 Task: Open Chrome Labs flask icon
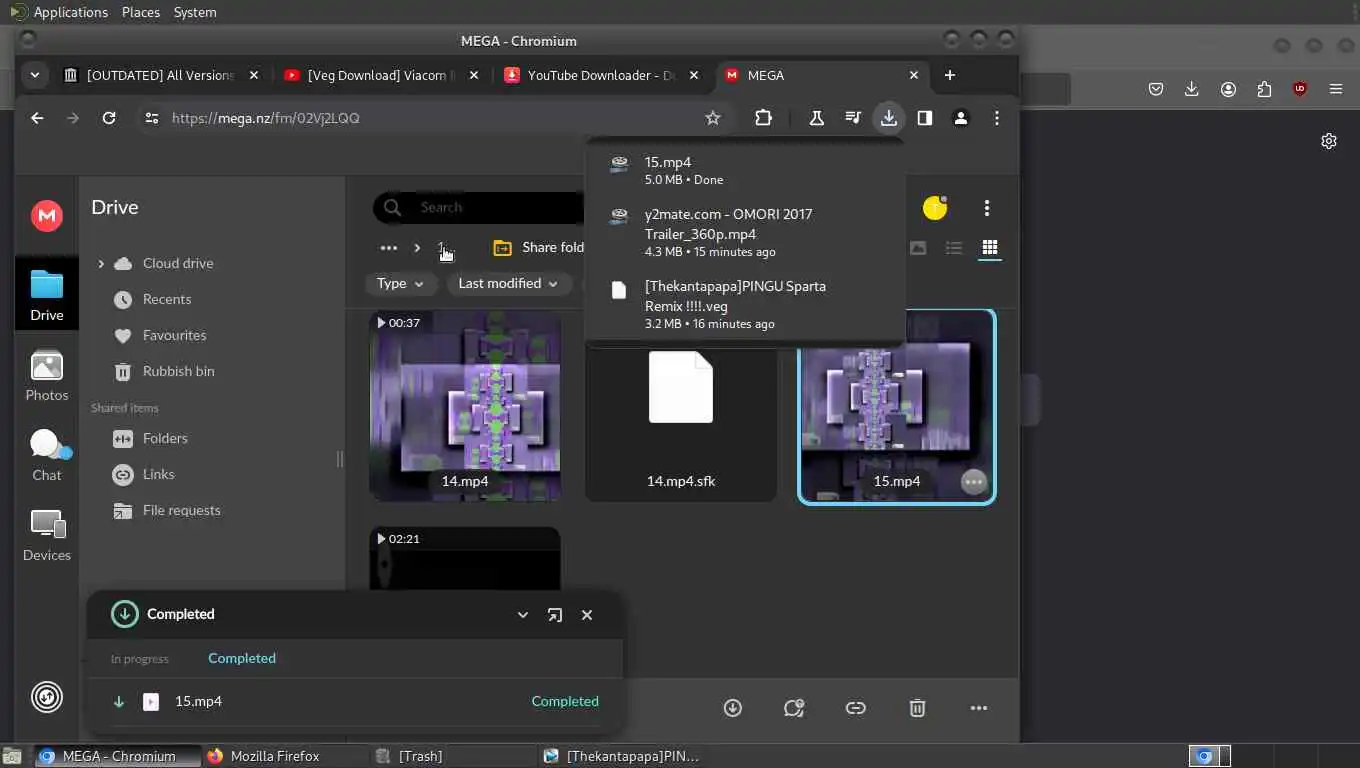click(816, 118)
